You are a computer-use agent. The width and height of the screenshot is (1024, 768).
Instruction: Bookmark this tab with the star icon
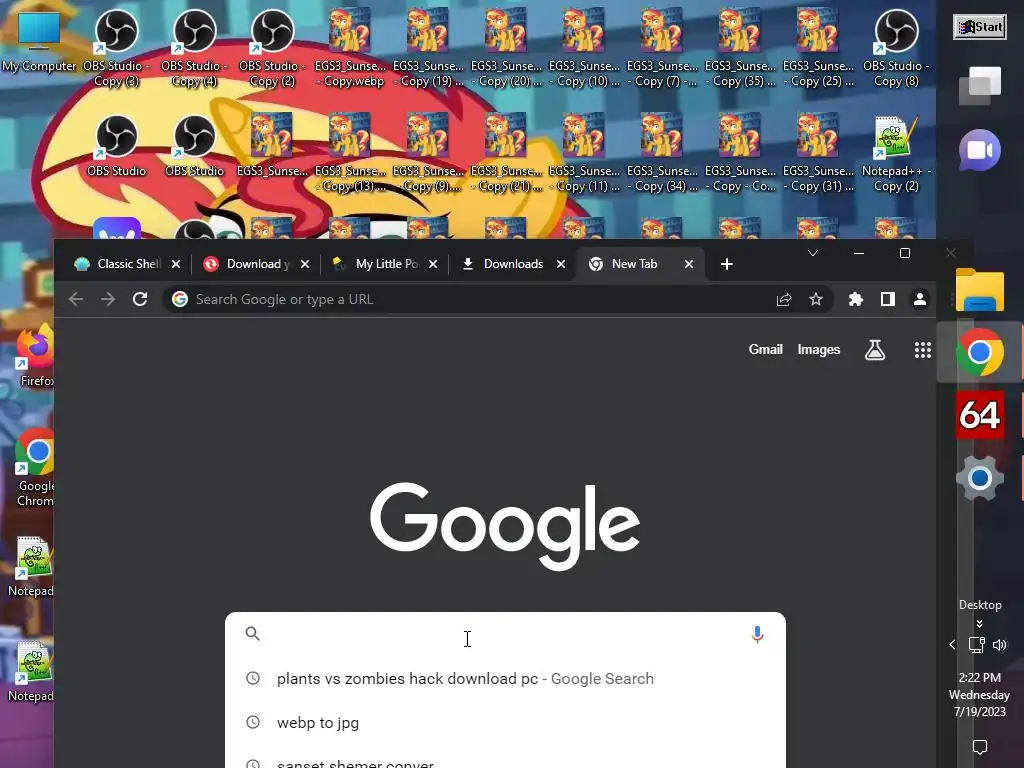click(x=816, y=299)
